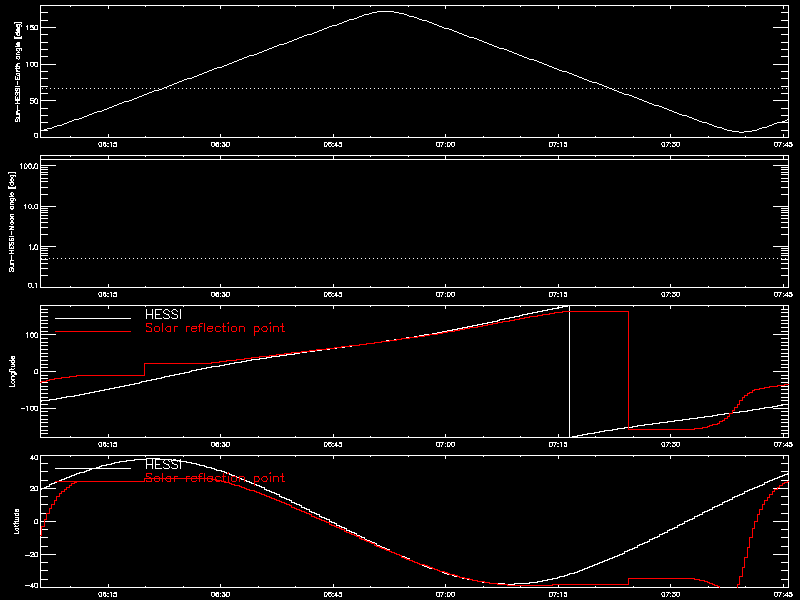
Task: Click the '07:00' time label under Earth angle plot
Action: point(445,145)
